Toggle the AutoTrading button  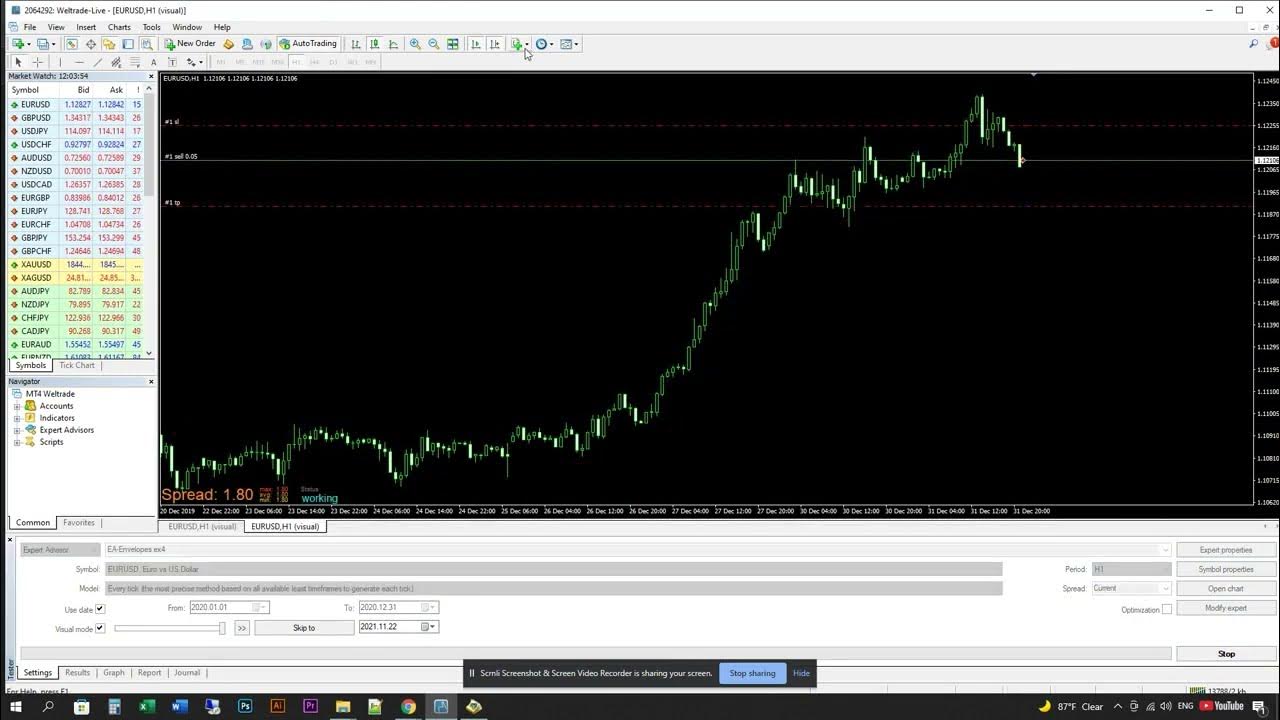coord(308,44)
